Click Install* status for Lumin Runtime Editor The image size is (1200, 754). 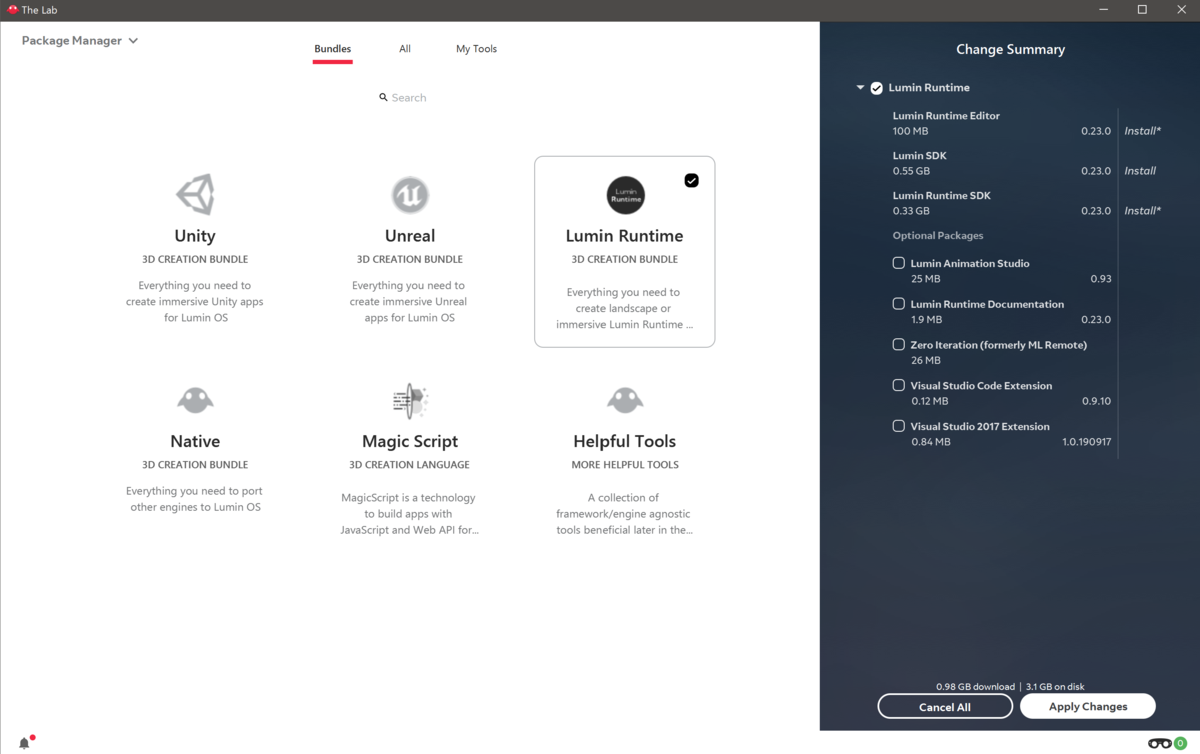pyautogui.click(x=1143, y=131)
